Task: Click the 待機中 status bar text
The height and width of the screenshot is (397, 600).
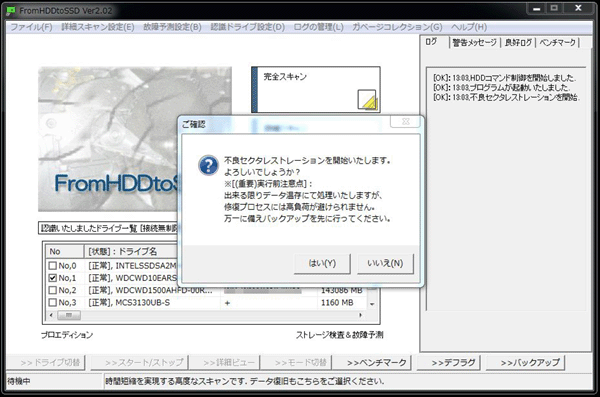Action: (x=18, y=381)
